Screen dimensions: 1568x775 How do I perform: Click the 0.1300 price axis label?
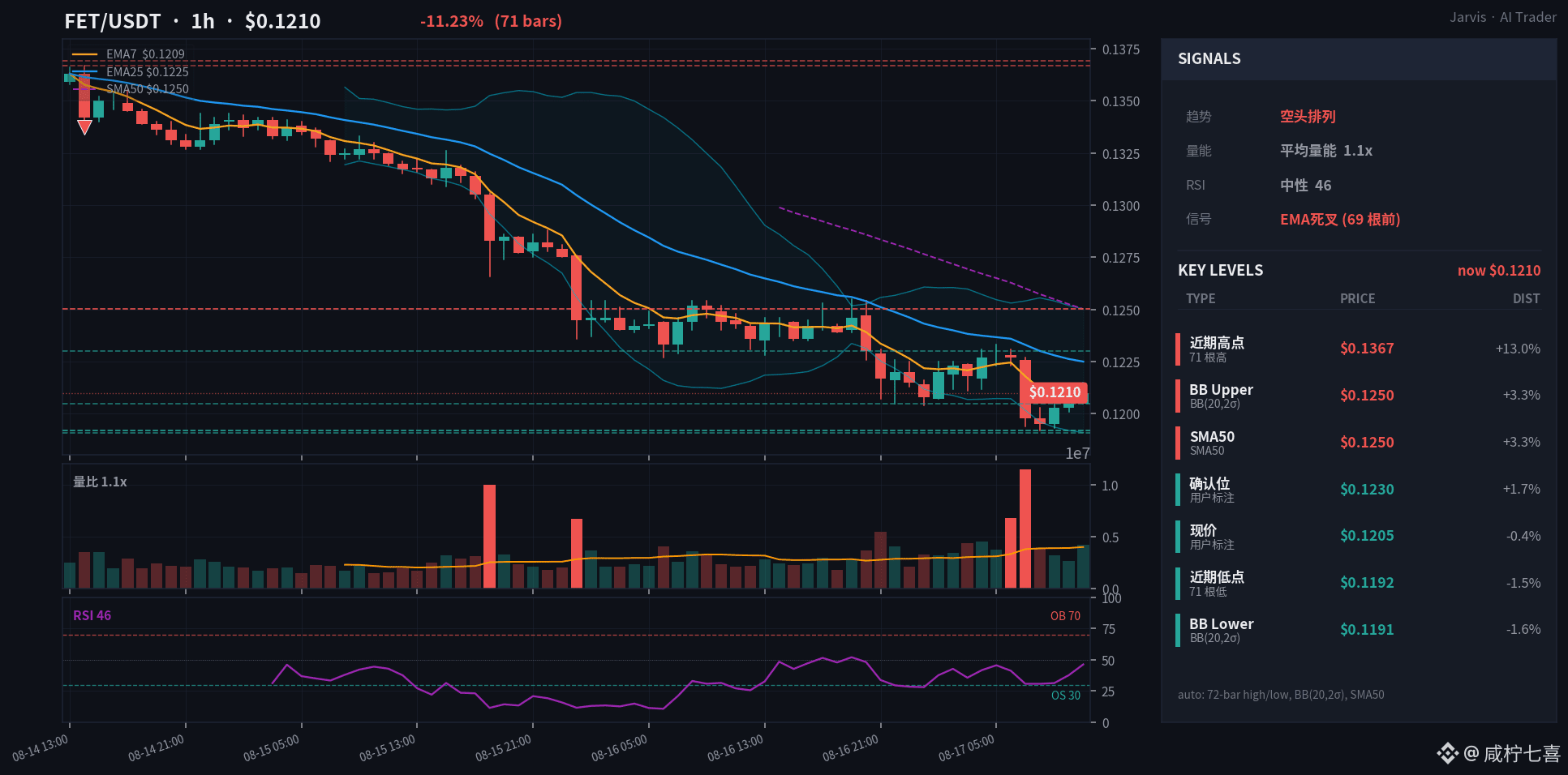1120,206
